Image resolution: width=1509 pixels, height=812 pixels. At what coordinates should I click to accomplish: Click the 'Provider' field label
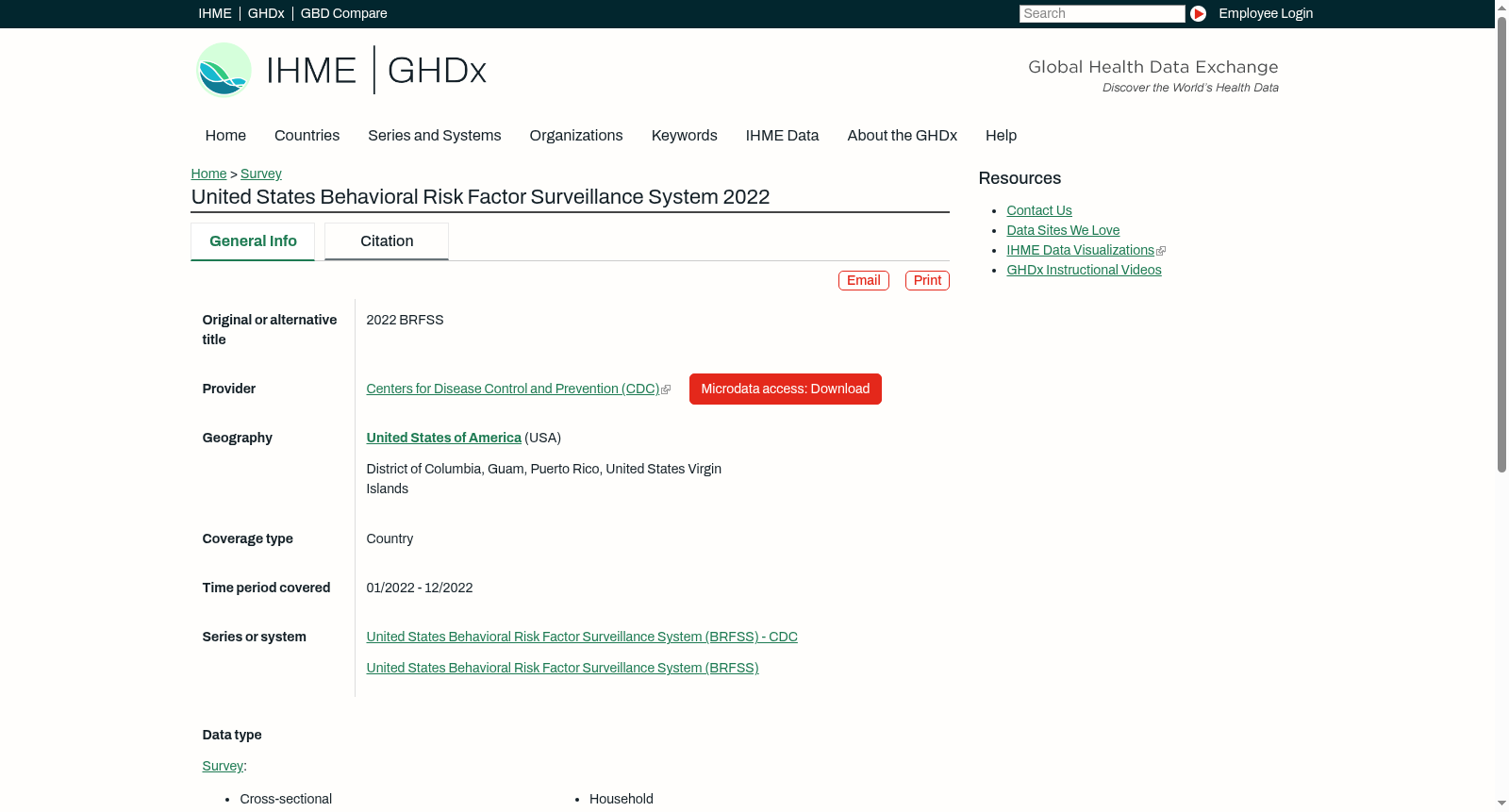[x=228, y=389]
